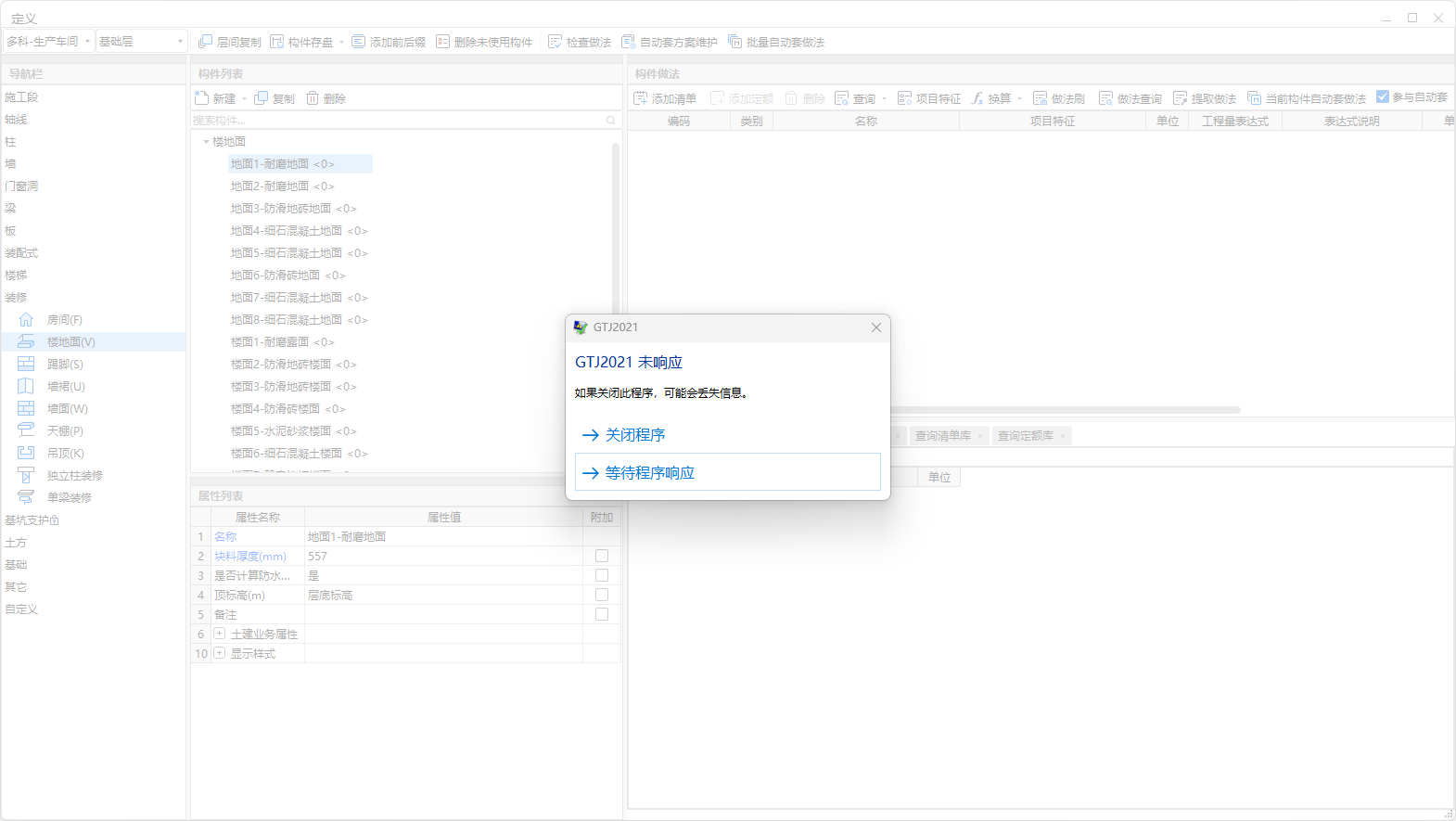Select 楼面5-水泥砂浆楼面 component

tap(293, 431)
